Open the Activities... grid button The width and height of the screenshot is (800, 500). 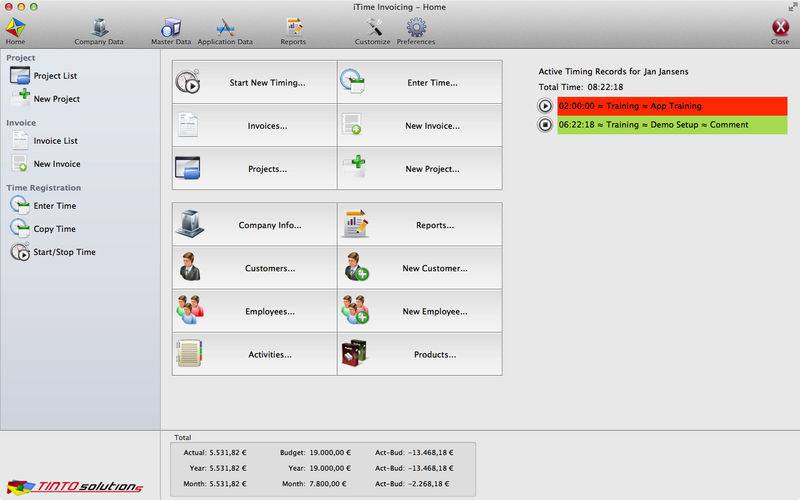255,354
